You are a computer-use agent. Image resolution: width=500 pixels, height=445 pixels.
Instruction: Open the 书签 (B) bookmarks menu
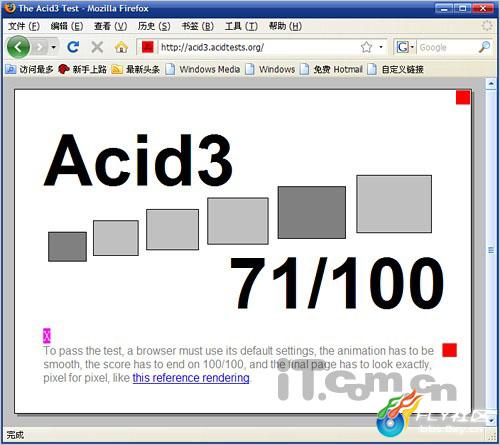pyautogui.click(x=198, y=26)
